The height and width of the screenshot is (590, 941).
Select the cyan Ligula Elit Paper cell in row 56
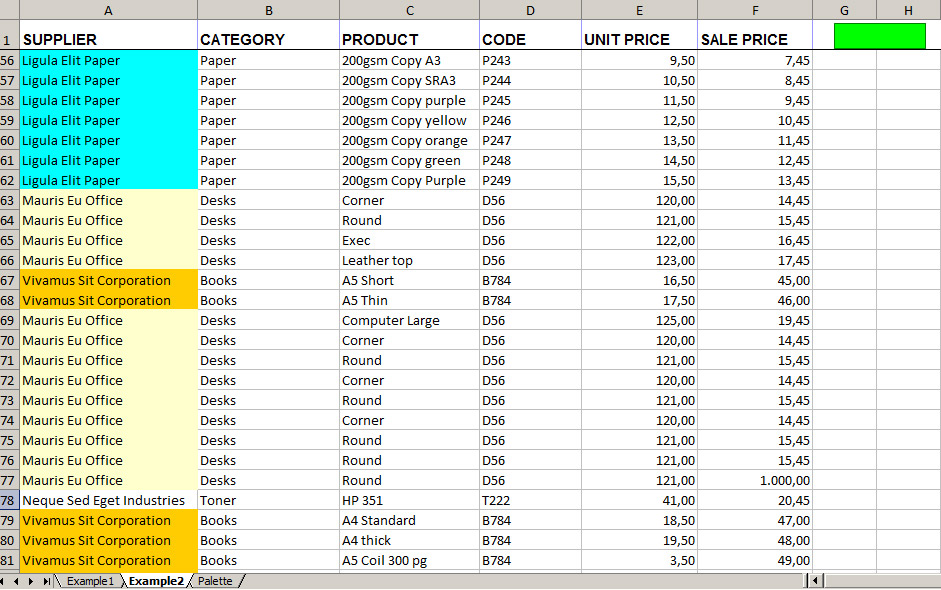click(108, 60)
